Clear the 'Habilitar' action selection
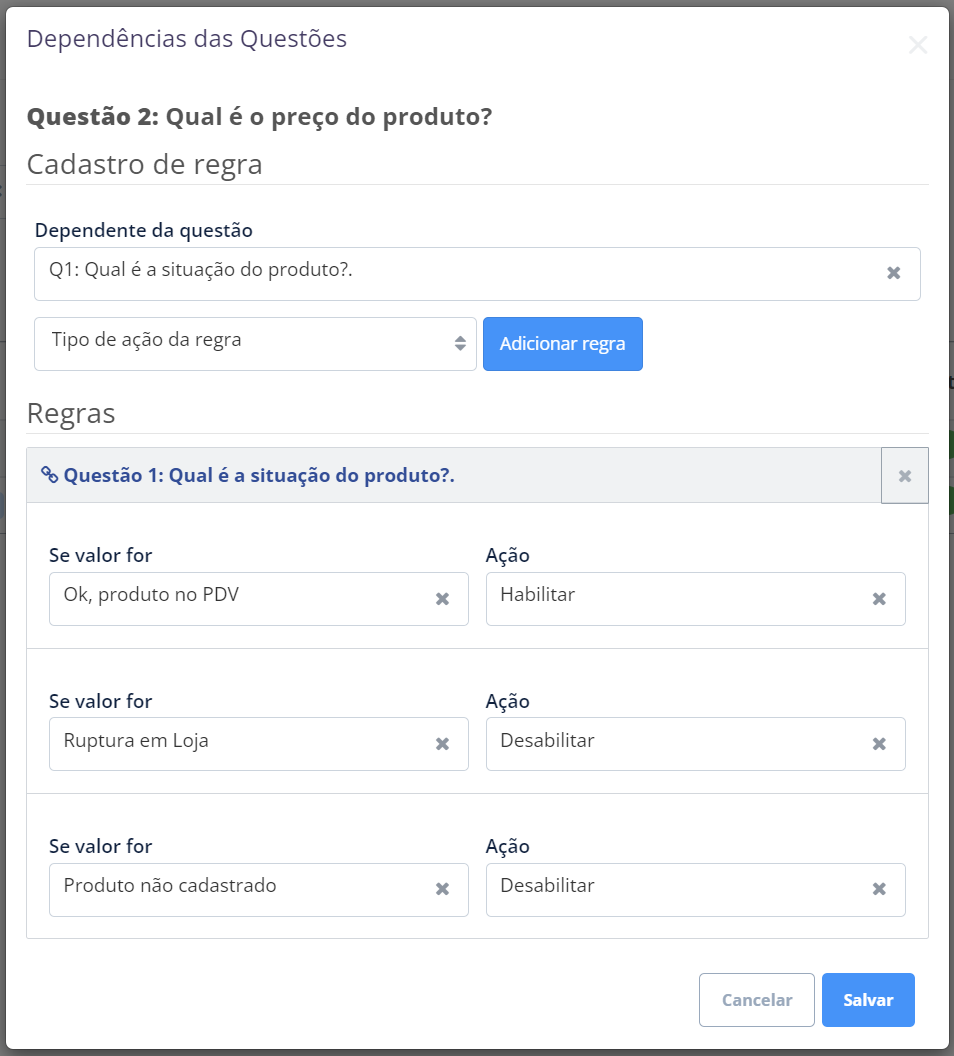954x1056 pixels. (x=879, y=599)
